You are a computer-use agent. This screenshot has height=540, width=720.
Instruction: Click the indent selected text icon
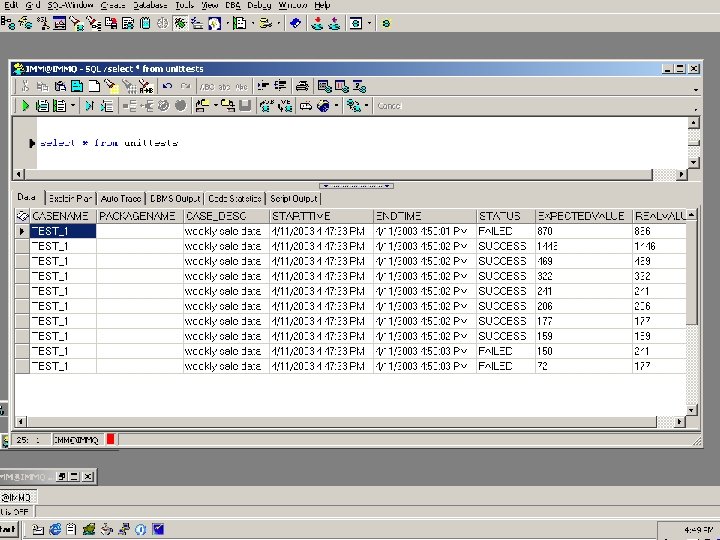tap(263, 86)
